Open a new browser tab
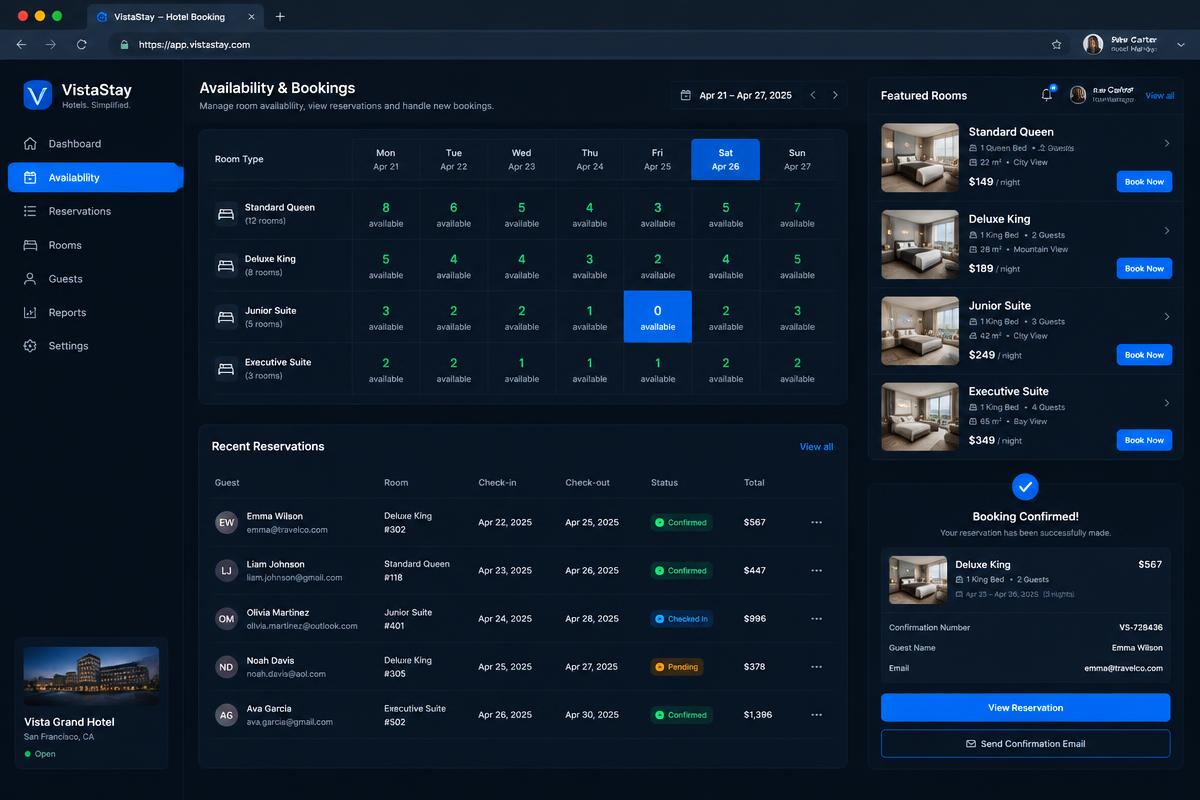Screen dimensions: 1200x800 tap(280, 16)
